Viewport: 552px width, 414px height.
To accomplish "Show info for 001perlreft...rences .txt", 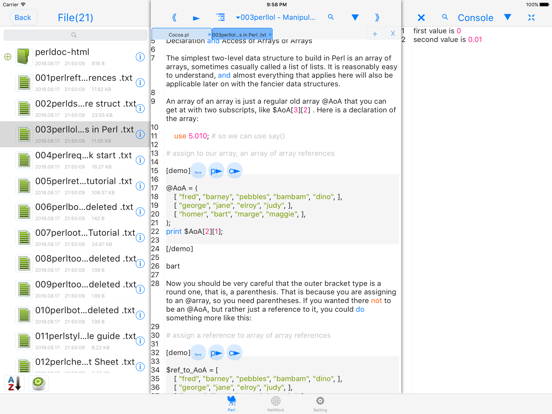I will [140, 83].
